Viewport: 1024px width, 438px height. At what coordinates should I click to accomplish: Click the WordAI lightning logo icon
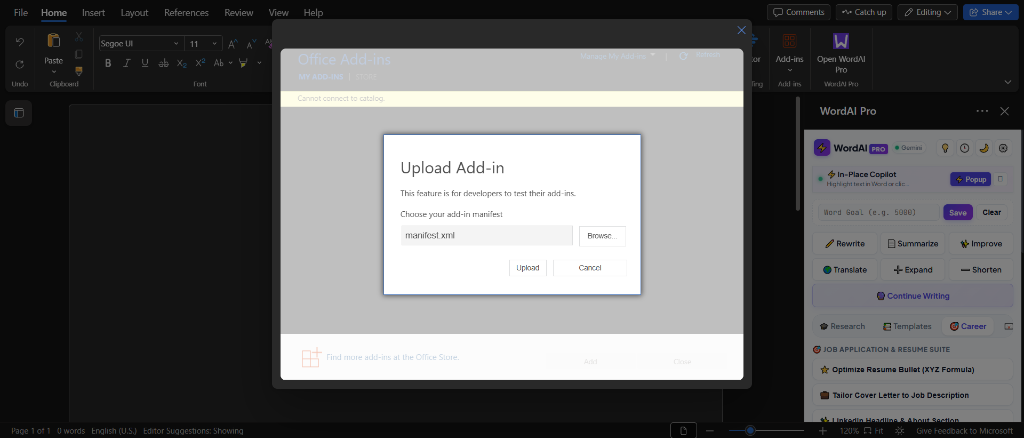[x=822, y=148]
